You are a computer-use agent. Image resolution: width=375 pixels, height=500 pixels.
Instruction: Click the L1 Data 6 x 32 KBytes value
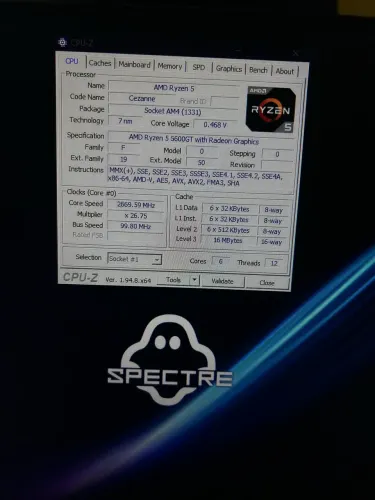point(229,209)
